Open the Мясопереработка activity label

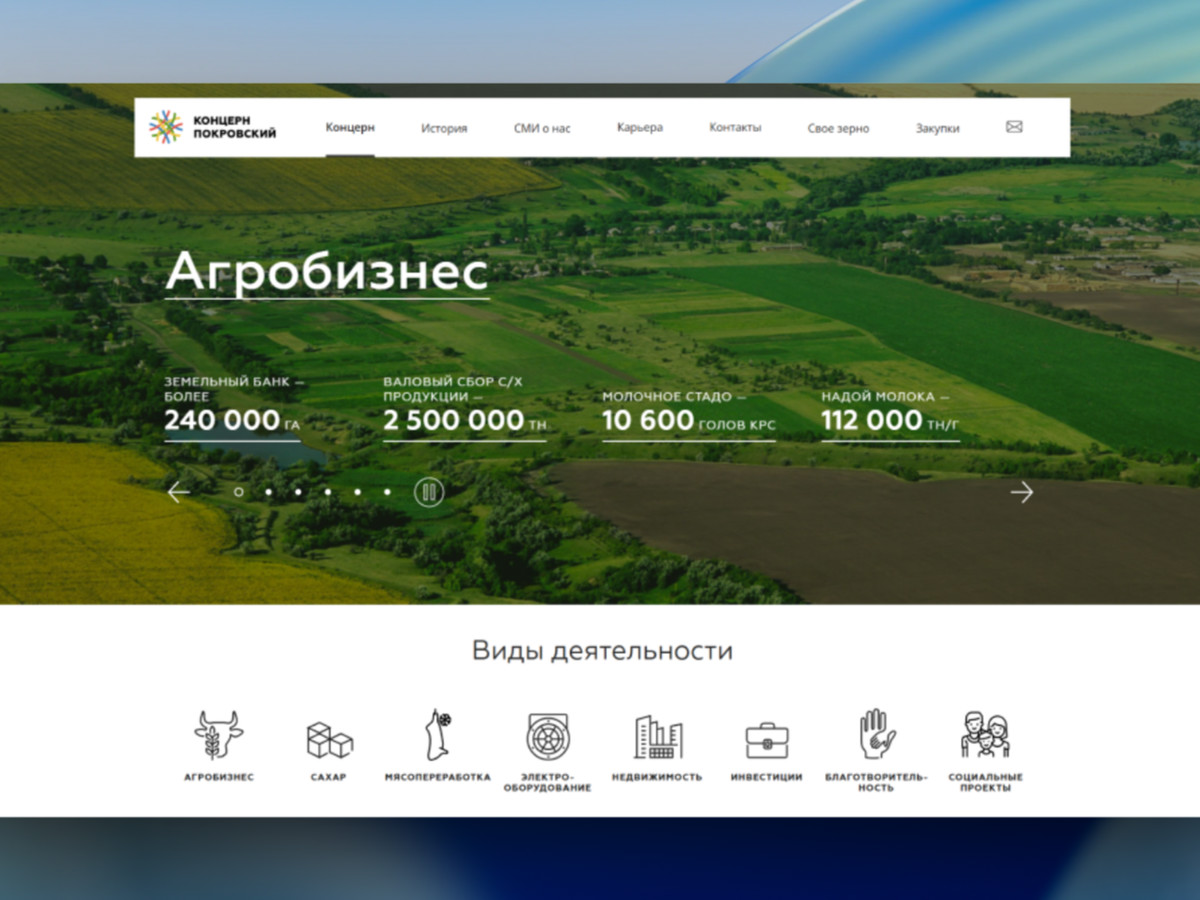click(438, 777)
